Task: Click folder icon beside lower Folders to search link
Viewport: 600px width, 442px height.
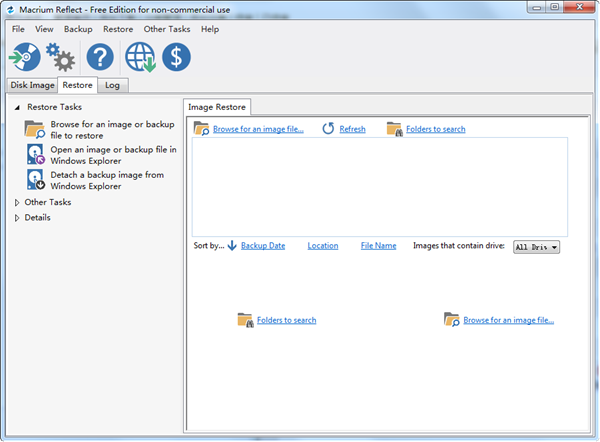Action: (x=245, y=320)
